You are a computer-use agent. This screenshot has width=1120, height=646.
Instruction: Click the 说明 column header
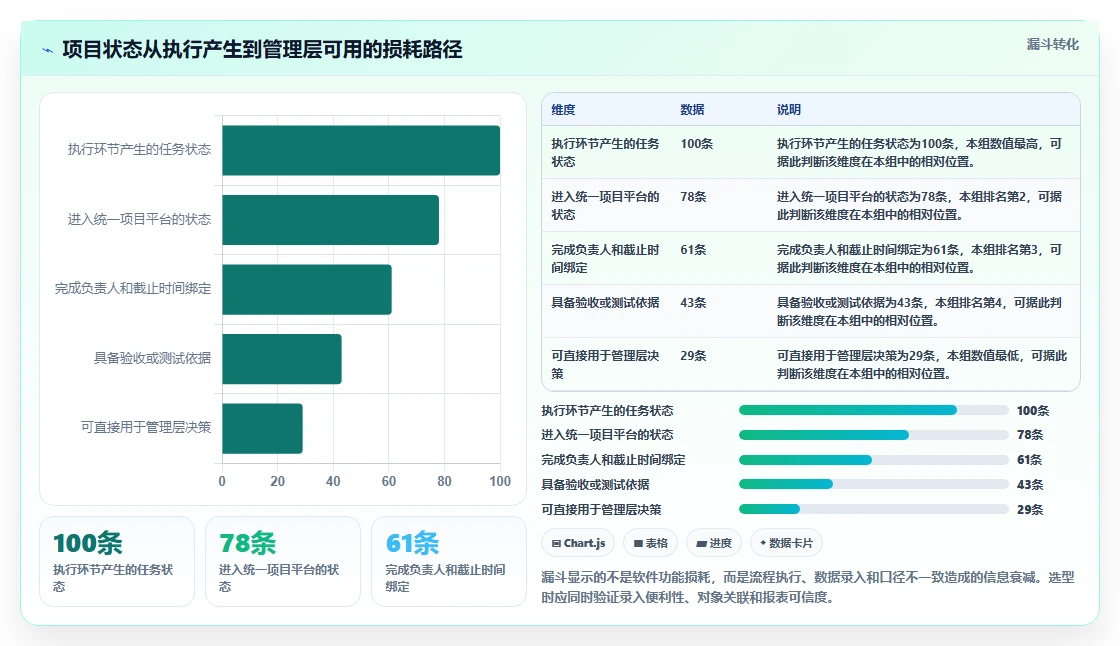[x=789, y=109]
